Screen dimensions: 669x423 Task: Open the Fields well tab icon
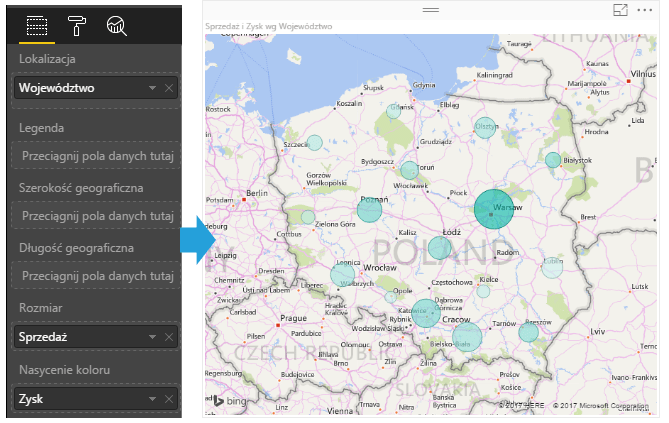point(38,26)
